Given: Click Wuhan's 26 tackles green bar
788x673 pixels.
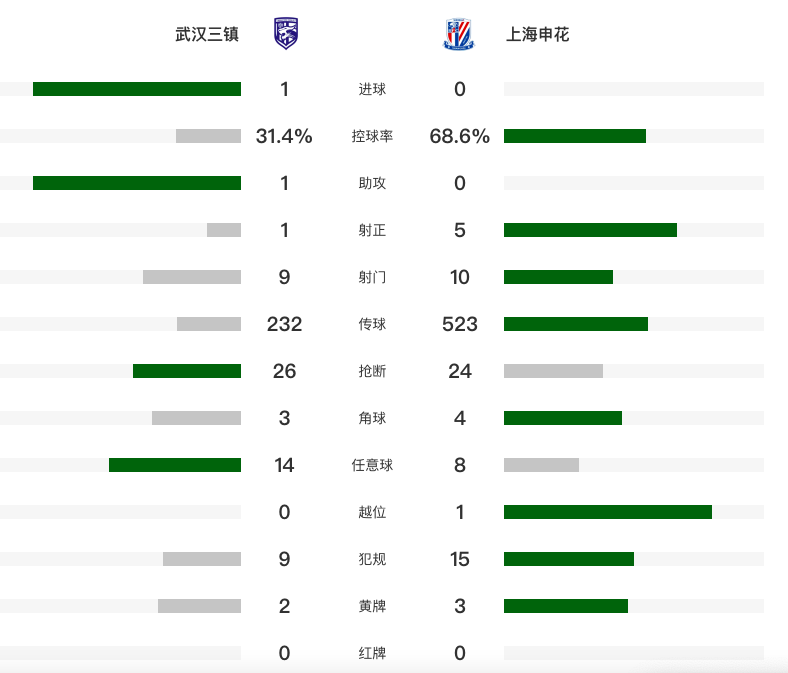Looking at the screenshot, I should pos(187,371).
